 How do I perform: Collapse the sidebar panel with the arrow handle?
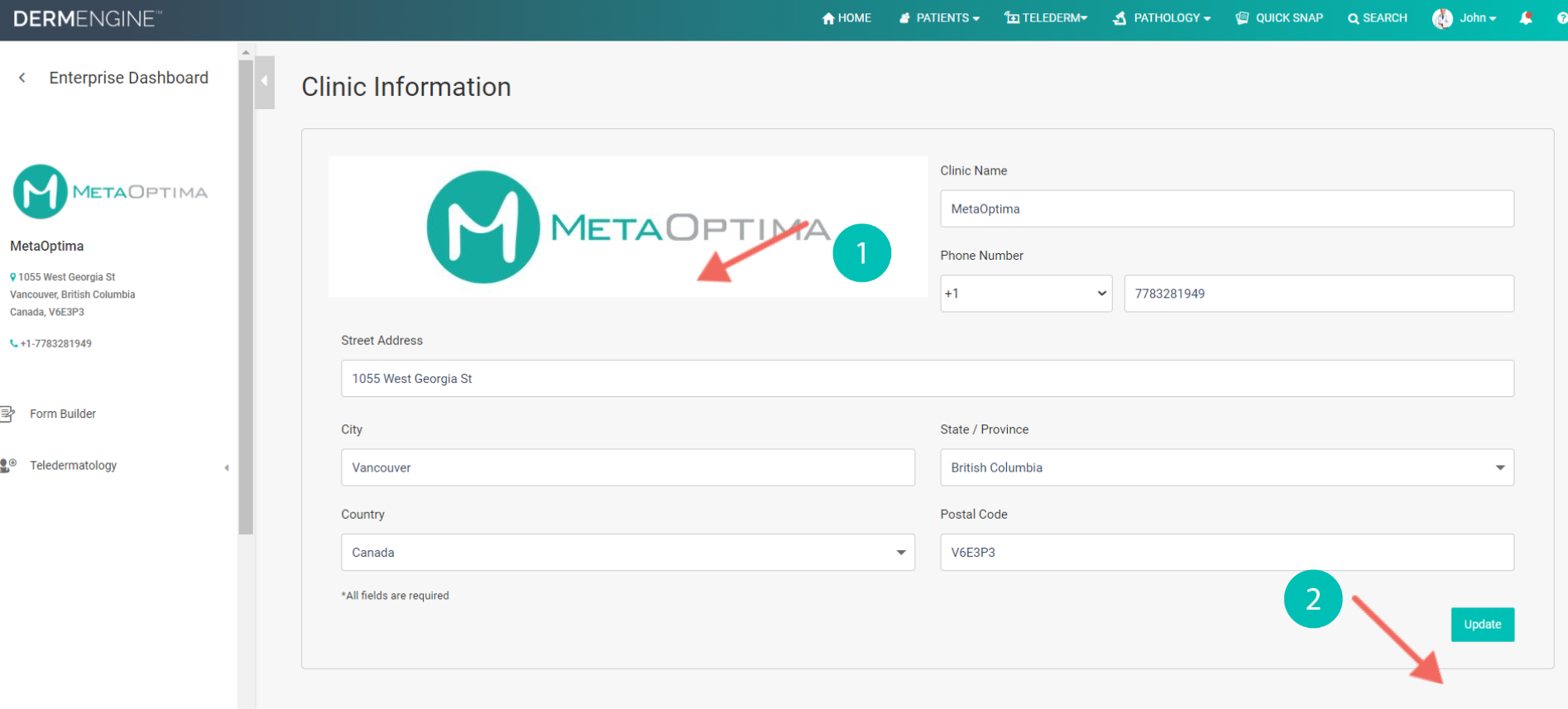coord(265,81)
